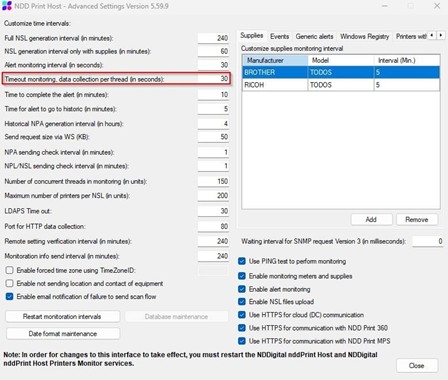
Task: Click Restart monitoration intervals button
Action: click(x=62, y=316)
